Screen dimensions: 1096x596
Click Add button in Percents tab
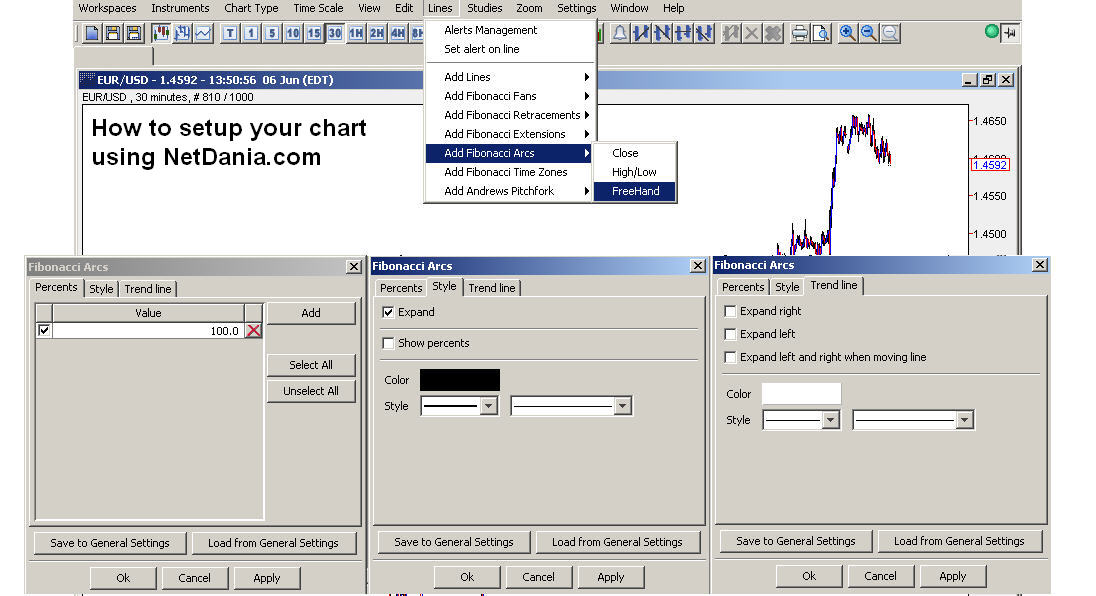(311, 313)
